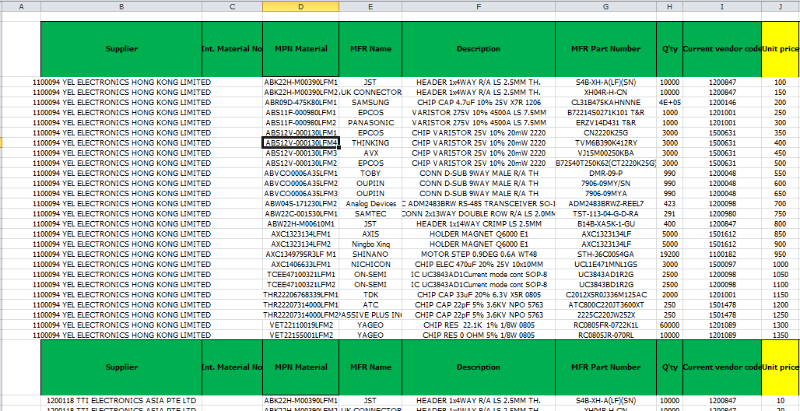Select the SAMSUNG manufacturer cell

[371, 102]
